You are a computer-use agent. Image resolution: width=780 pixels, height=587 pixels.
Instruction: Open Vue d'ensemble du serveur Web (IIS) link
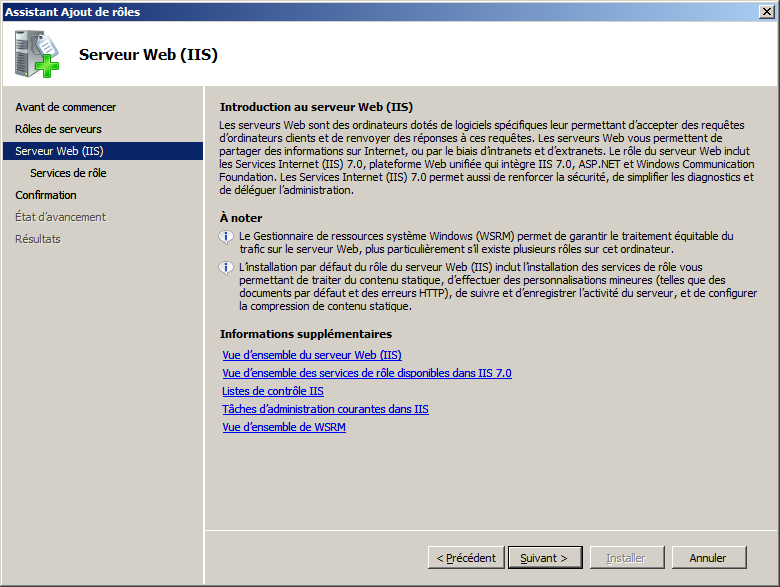(312, 355)
